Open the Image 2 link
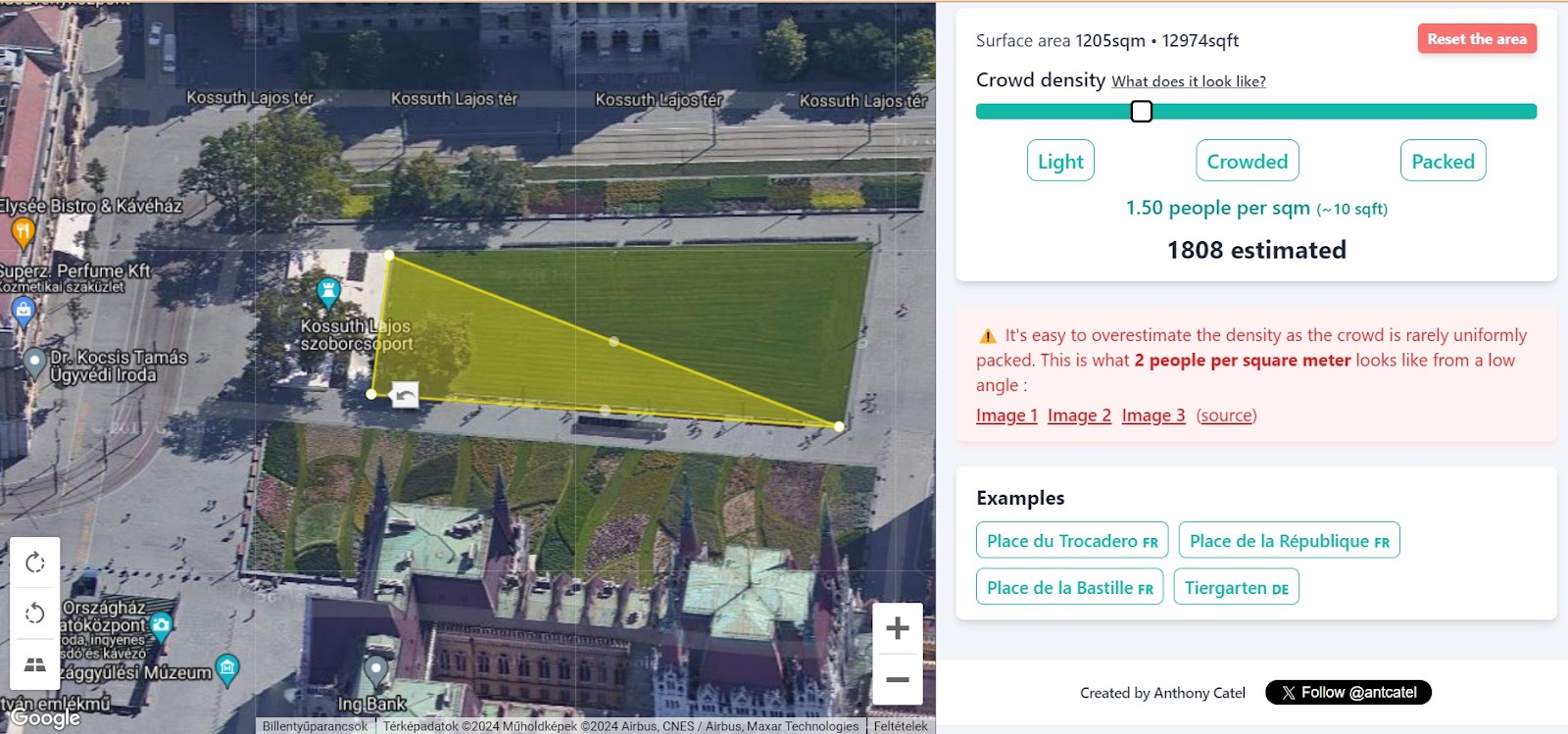The image size is (1568, 734). 1079,416
